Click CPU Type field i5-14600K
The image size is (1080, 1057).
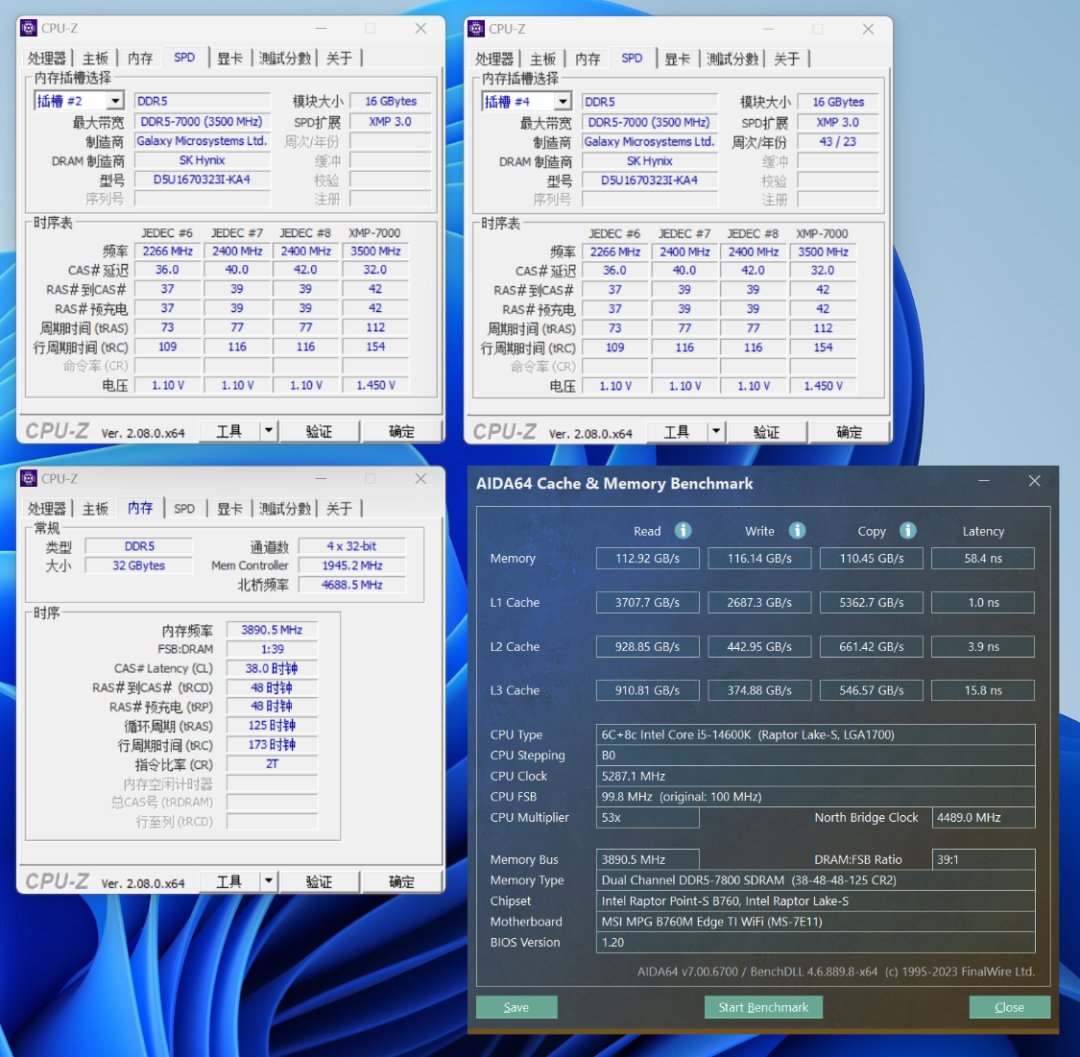pos(816,734)
